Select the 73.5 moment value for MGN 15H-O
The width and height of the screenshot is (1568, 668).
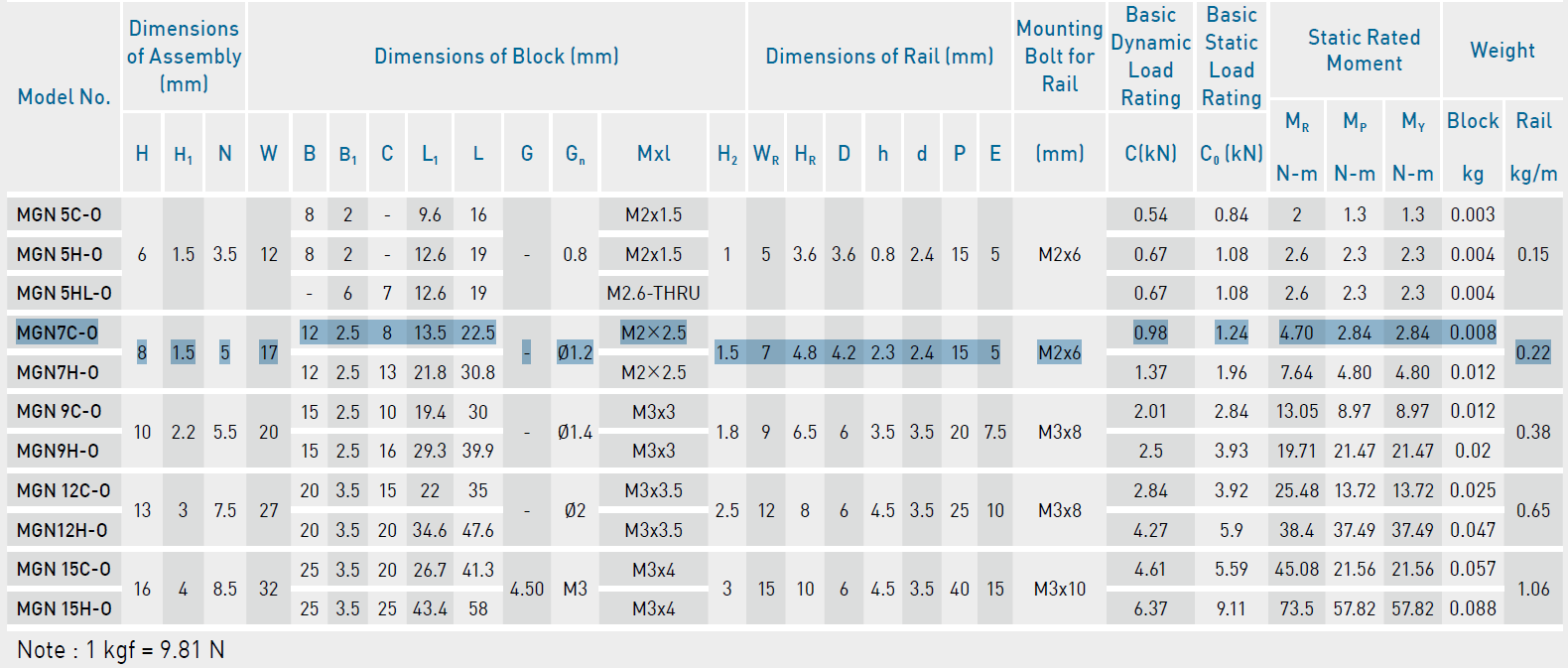point(1296,608)
